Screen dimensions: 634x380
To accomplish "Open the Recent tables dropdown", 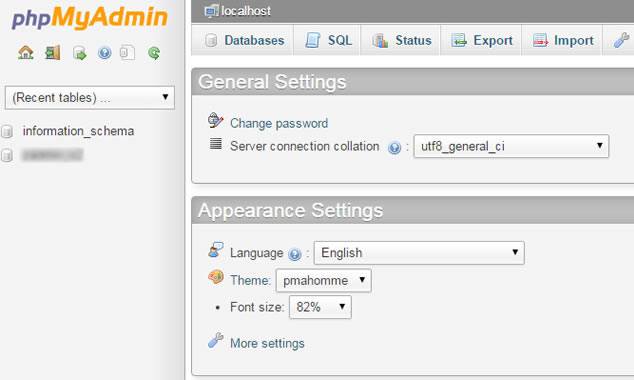I will tap(90, 97).
